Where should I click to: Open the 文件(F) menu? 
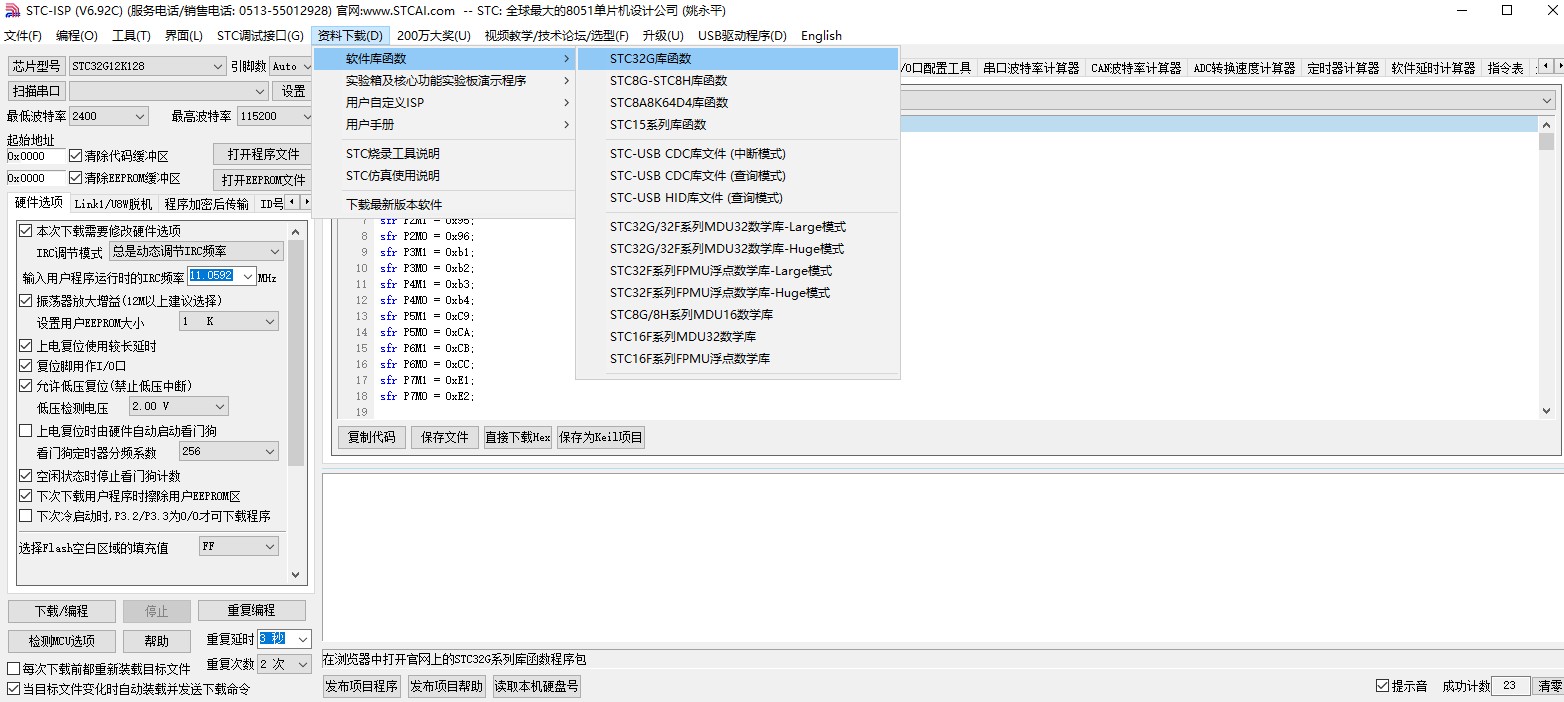(23, 36)
